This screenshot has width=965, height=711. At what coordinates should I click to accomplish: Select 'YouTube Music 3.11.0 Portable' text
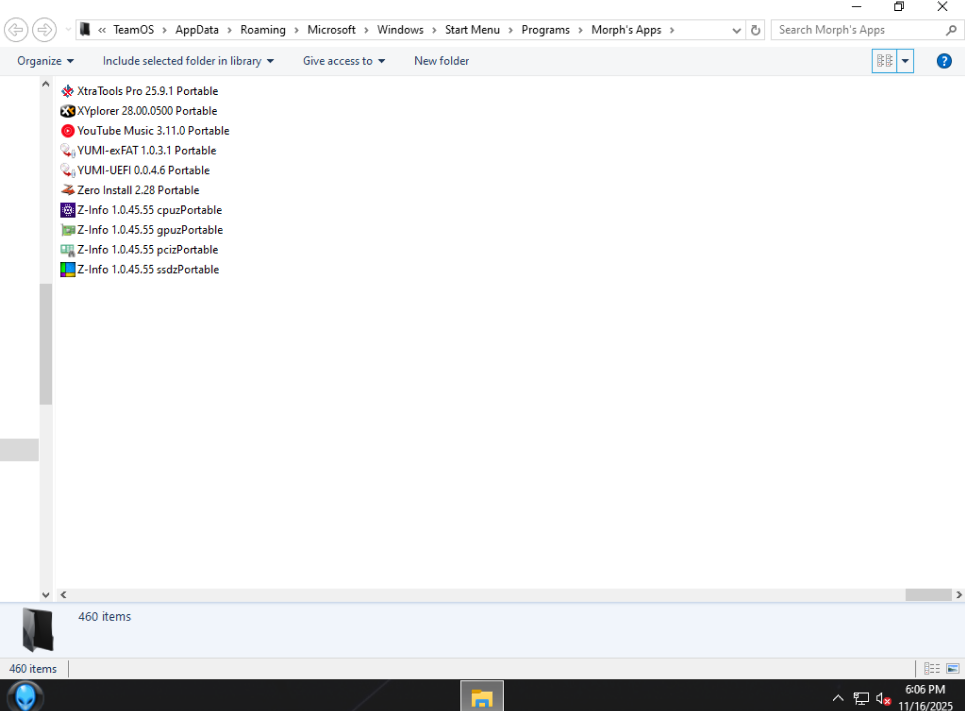[153, 131]
